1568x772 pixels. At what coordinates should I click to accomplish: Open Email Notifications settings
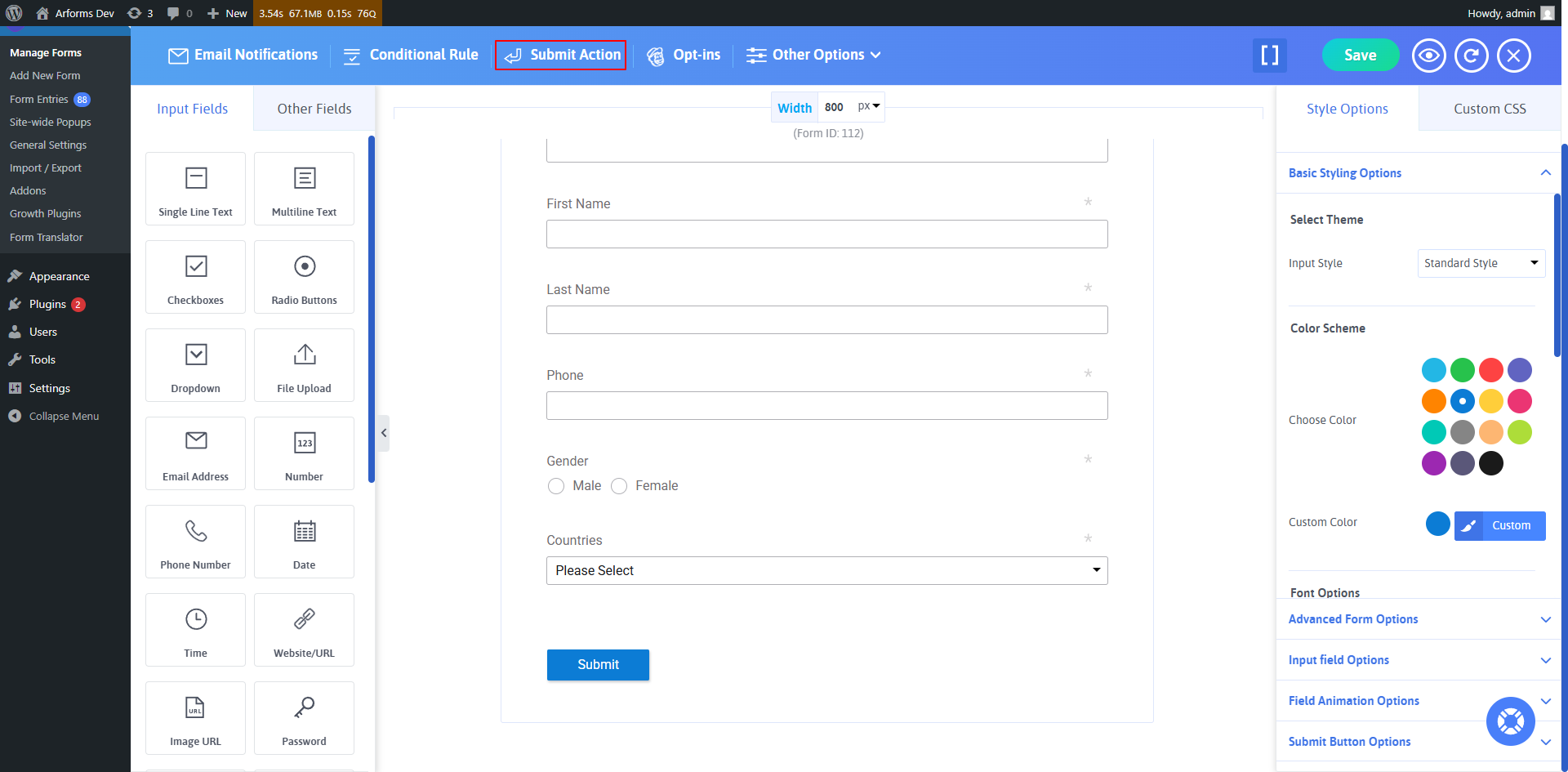coord(243,55)
